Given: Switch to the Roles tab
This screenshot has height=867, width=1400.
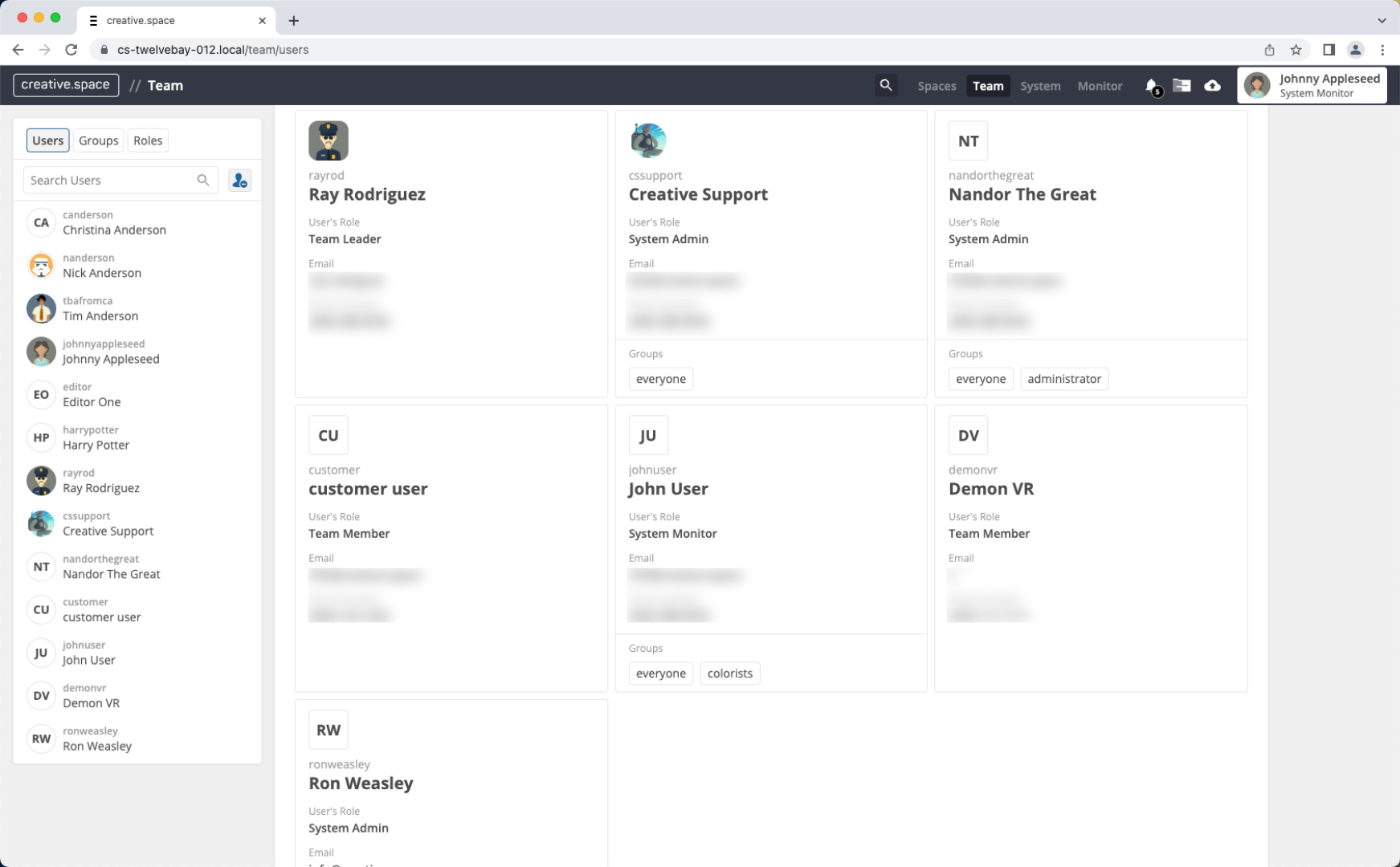Looking at the screenshot, I should click(x=148, y=140).
